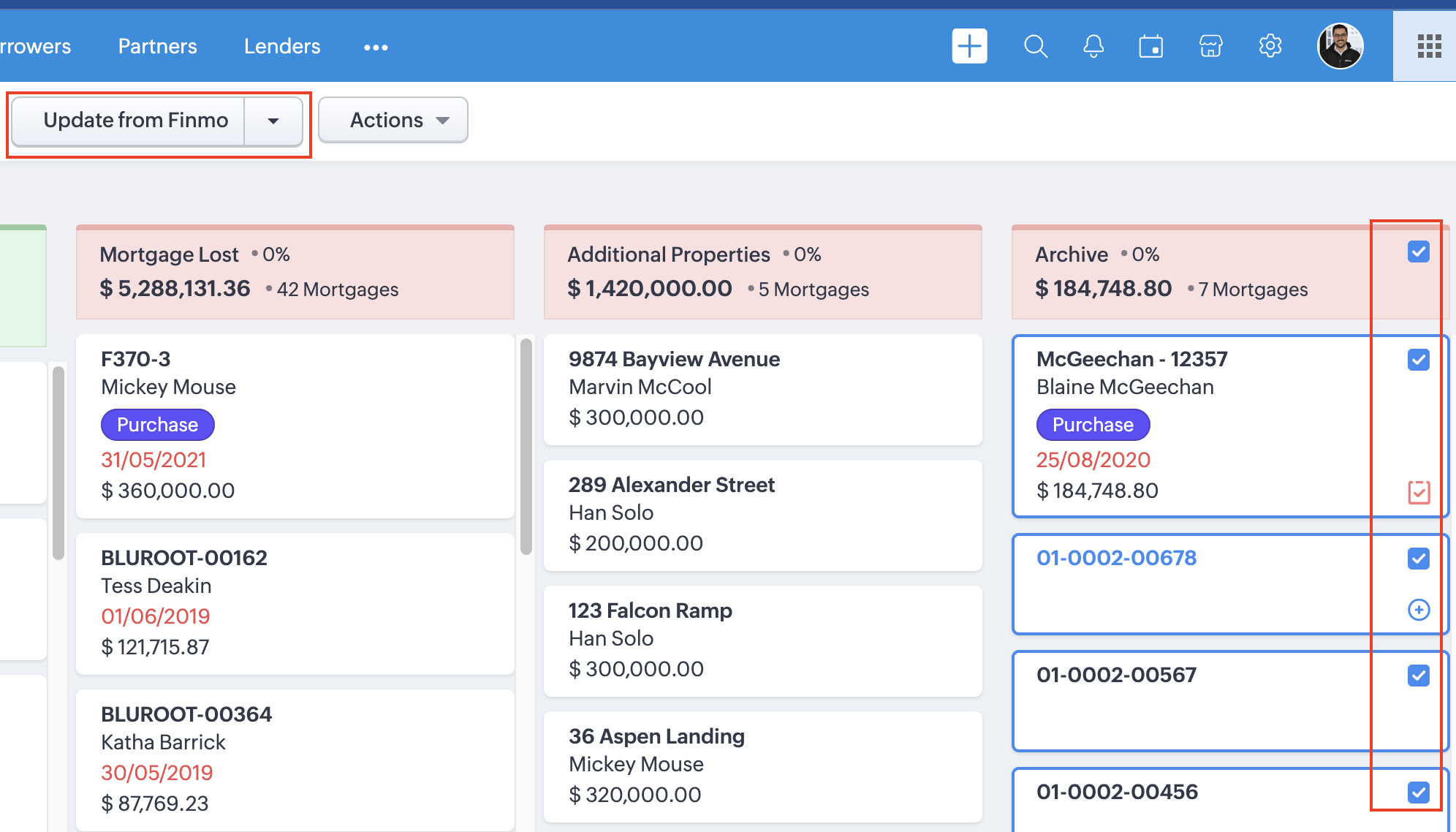
Task: Click the Update from Finmo button
Action: click(136, 121)
